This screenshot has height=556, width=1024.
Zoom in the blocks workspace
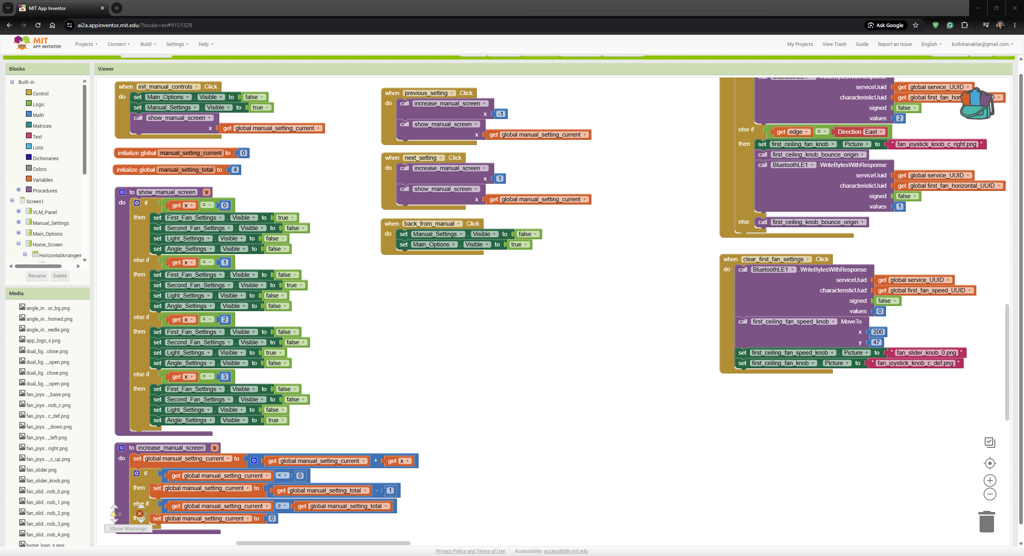(x=990, y=481)
